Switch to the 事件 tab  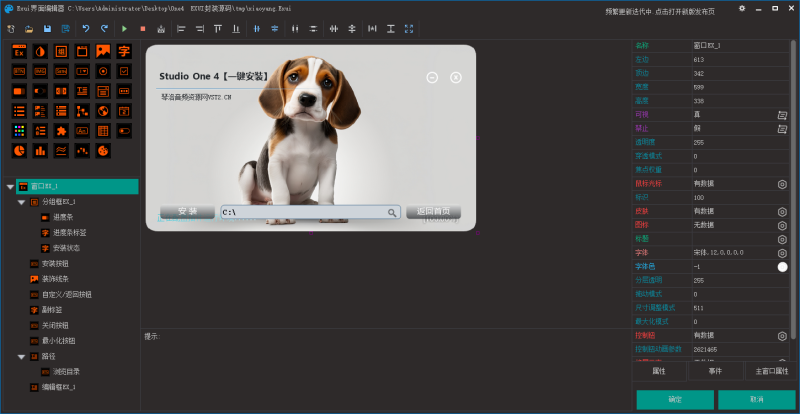pyautogui.click(x=715, y=371)
